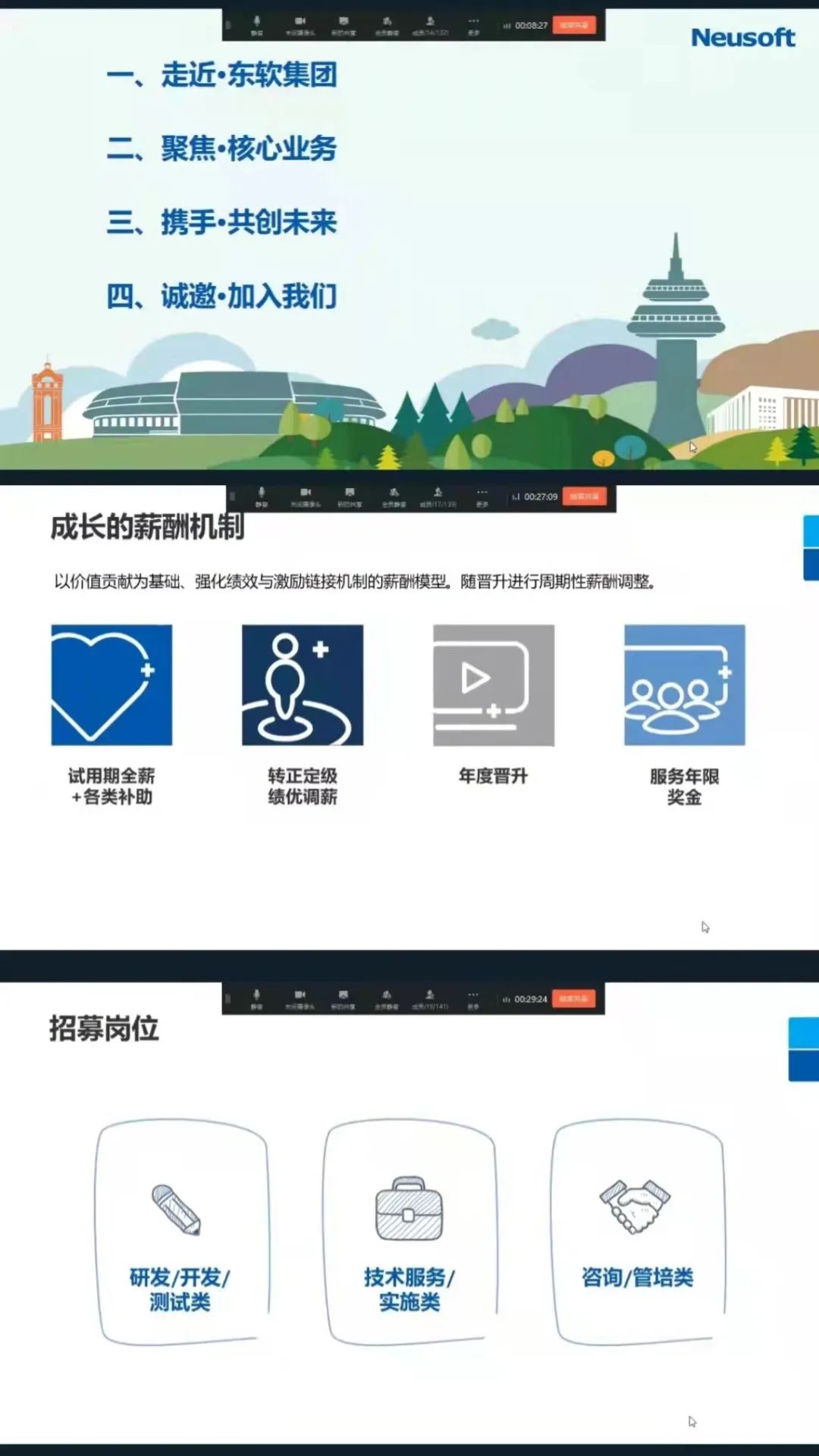Click the gray video play icon above 年度晋升
The height and width of the screenshot is (1456, 819).
coord(494,684)
